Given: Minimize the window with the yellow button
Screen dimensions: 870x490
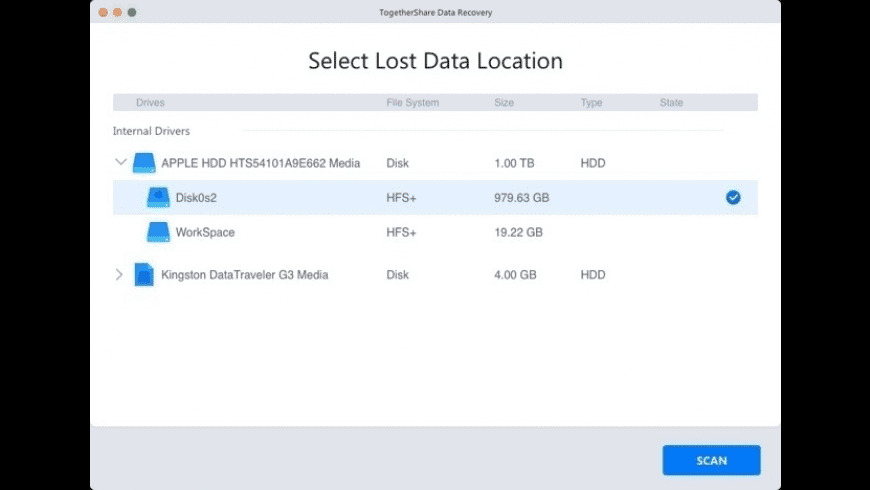Looking at the screenshot, I should 117,12.
